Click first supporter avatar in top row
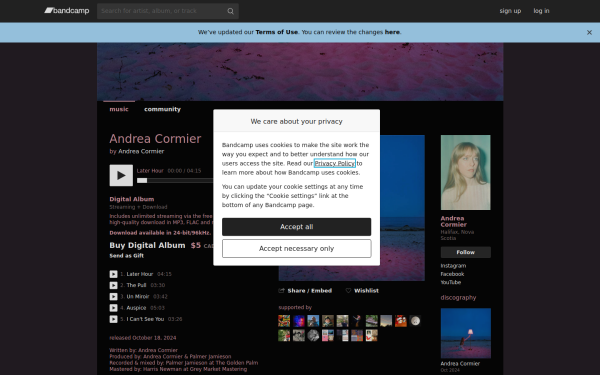The height and width of the screenshot is (375, 600). 284,321
